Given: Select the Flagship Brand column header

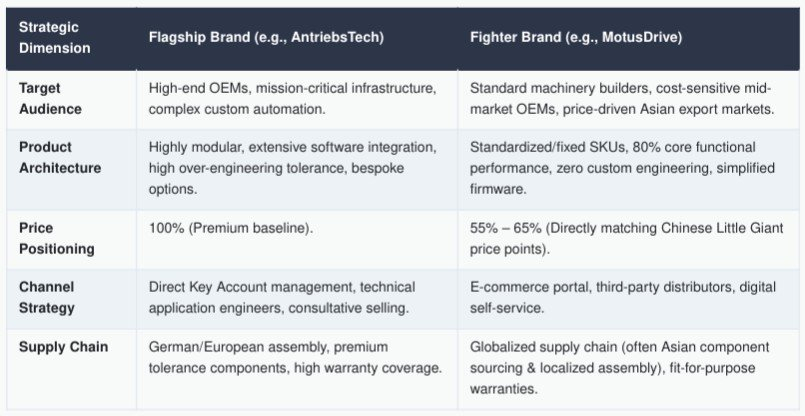Looking at the screenshot, I should coord(266,38).
